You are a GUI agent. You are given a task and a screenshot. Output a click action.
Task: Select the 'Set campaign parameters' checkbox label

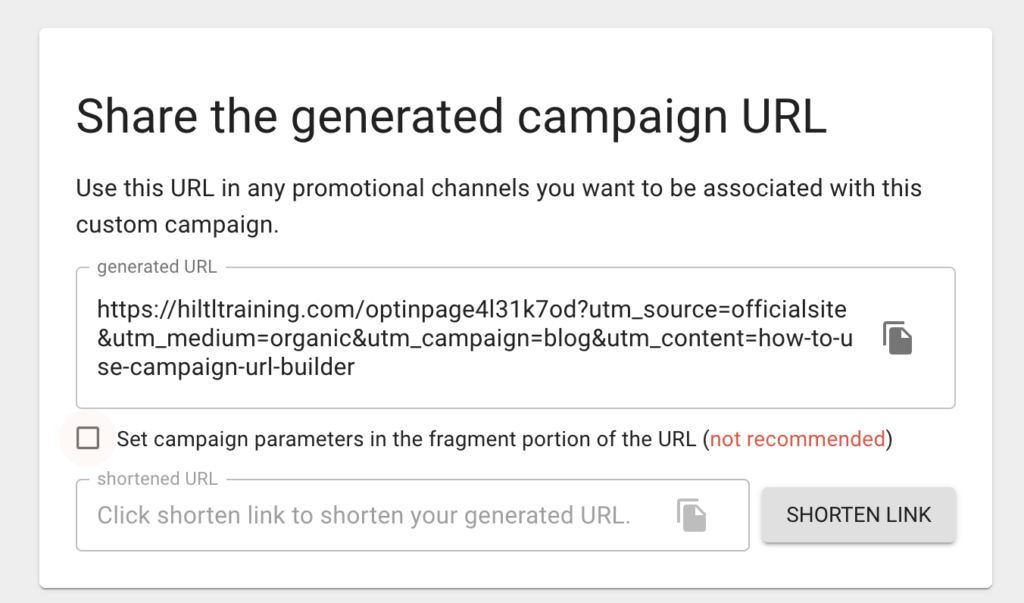coord(504,439)
